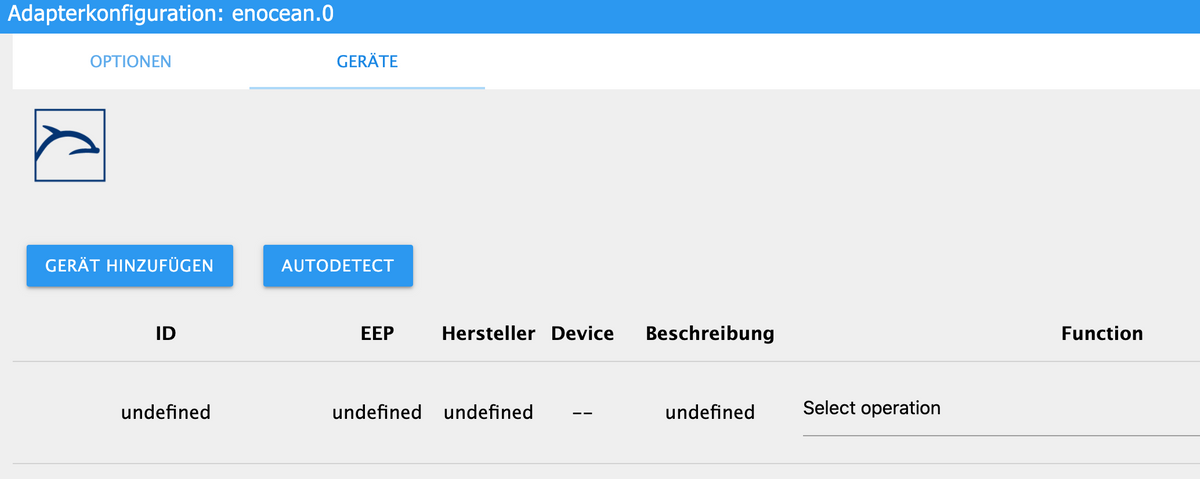Click the EEP column header
This screenshot has width=1200, height=479.
[377, 333]
